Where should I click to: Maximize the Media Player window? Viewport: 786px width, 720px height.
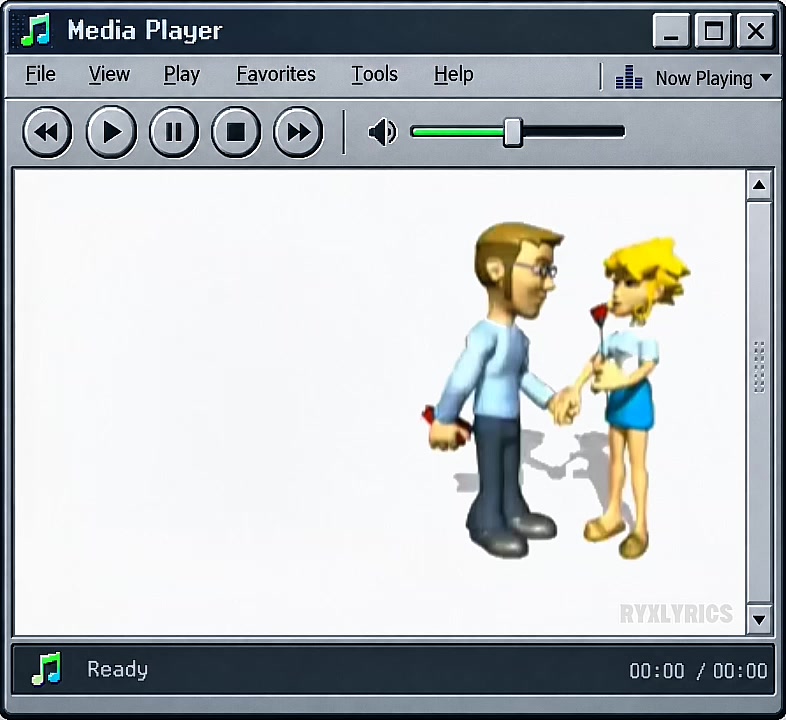click(x=713, y=31)
